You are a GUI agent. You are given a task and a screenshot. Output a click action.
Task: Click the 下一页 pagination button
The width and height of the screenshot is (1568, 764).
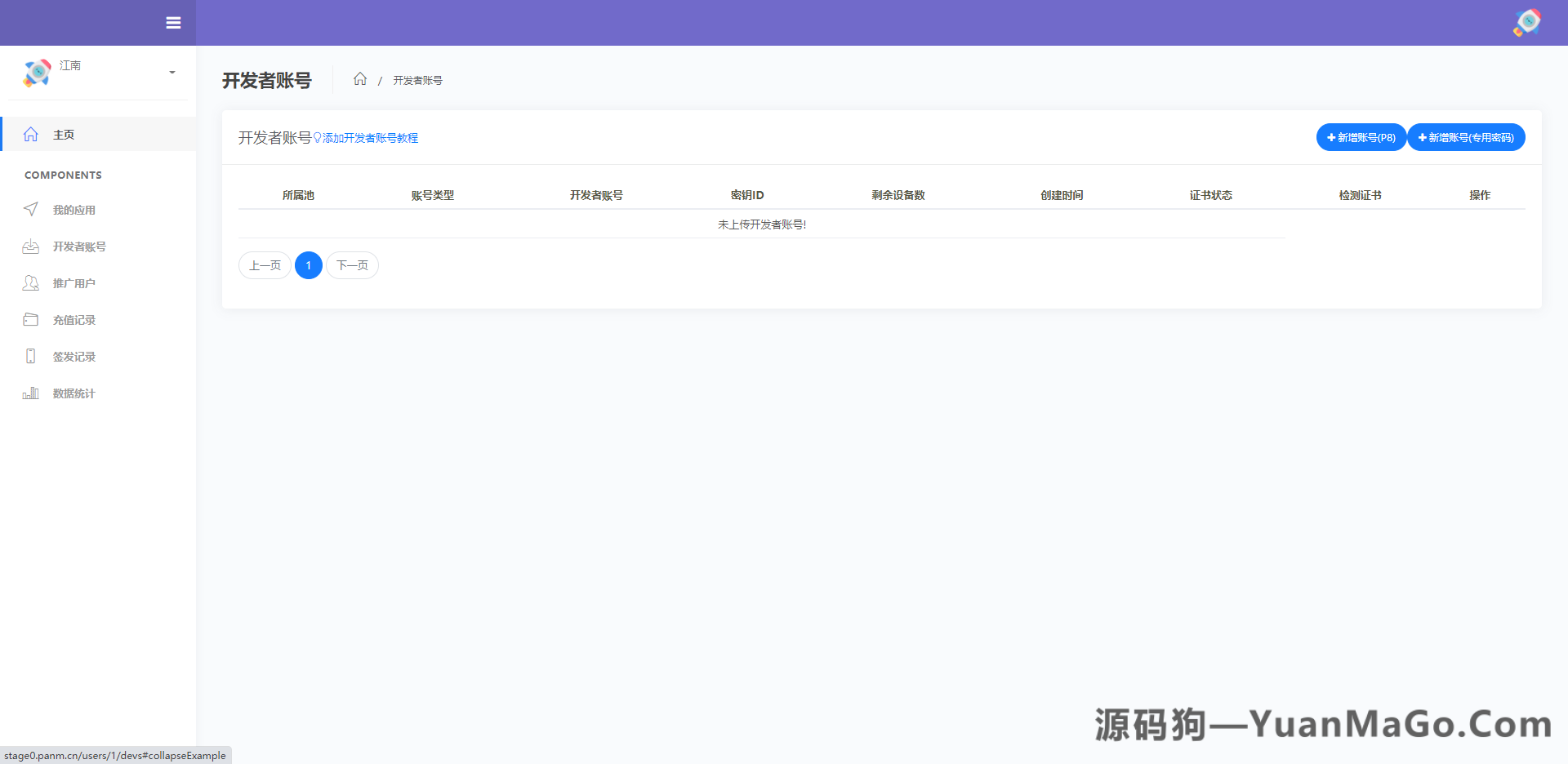352,264
